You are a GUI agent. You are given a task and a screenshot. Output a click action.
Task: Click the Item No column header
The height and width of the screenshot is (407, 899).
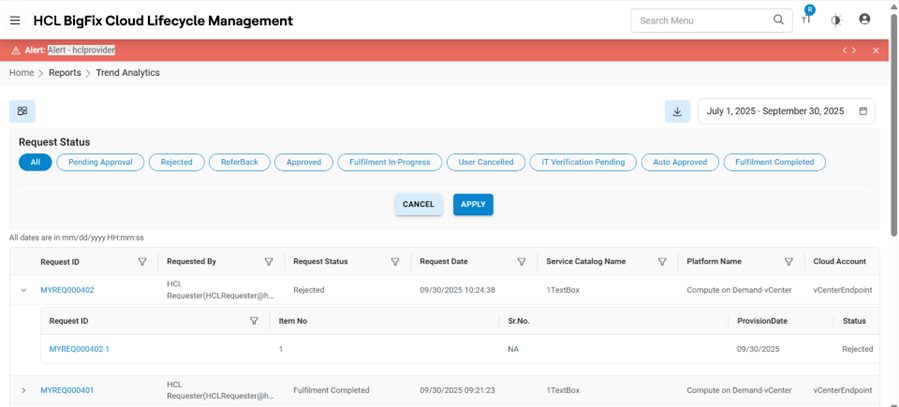click(x=293, y=321)
